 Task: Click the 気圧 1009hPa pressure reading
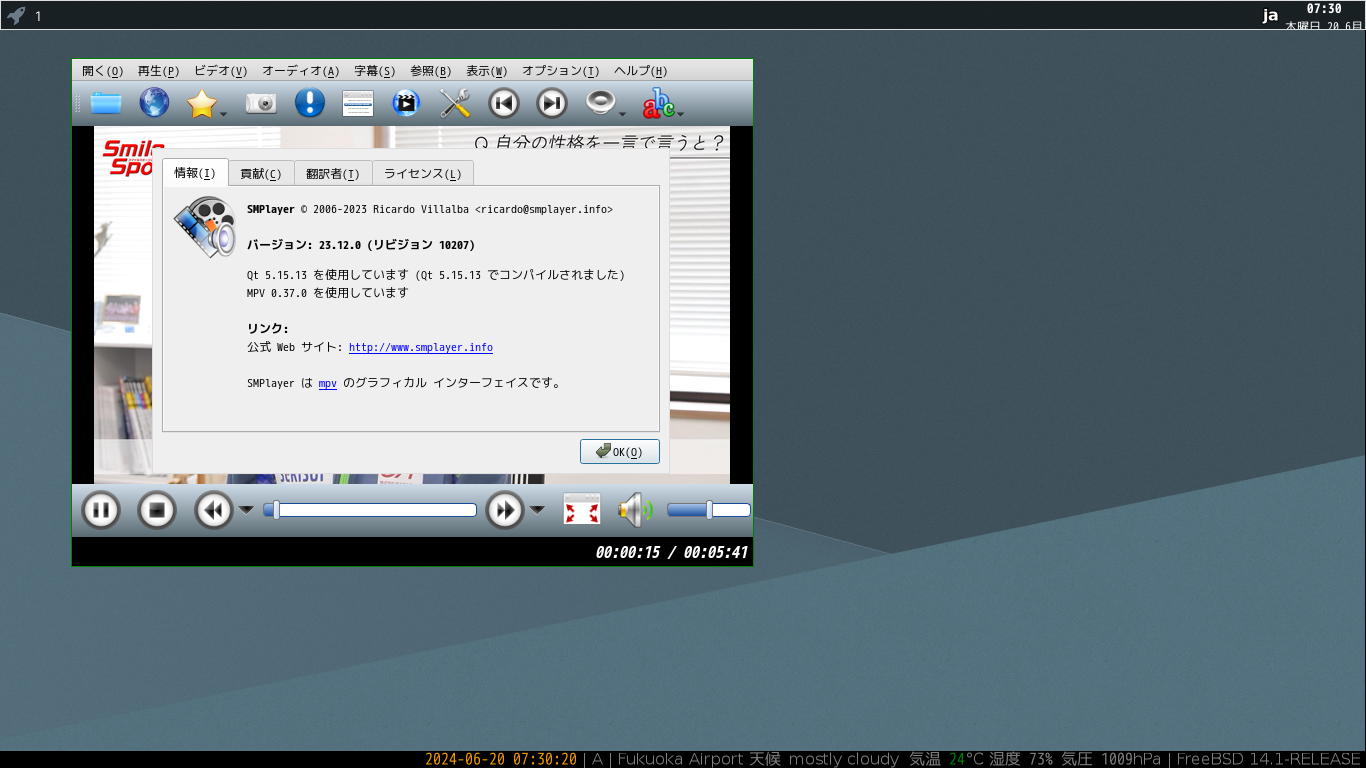pyautogui.click(x=1111, y=759)
